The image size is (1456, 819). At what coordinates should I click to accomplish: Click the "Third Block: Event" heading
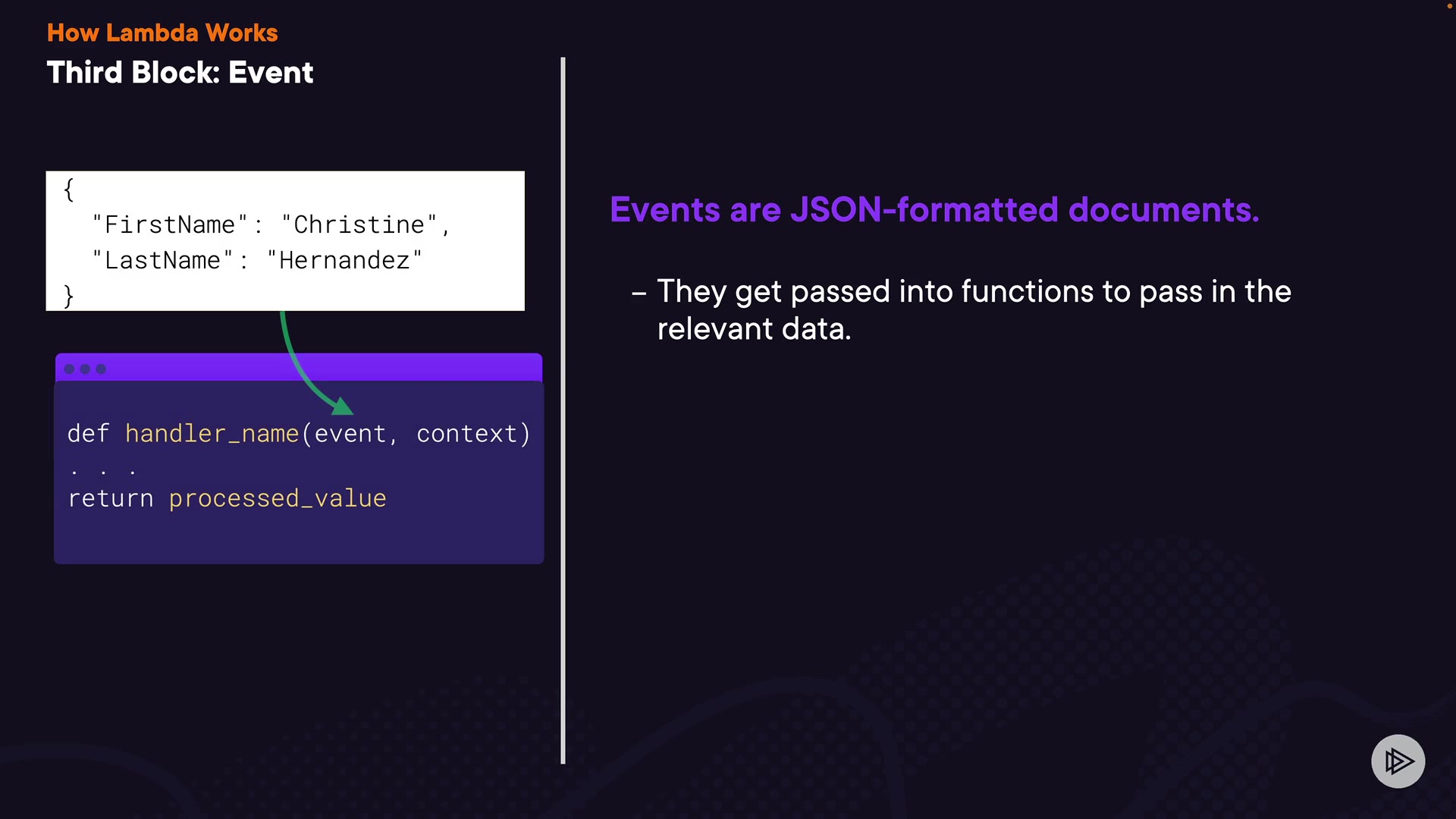(180, 73)
